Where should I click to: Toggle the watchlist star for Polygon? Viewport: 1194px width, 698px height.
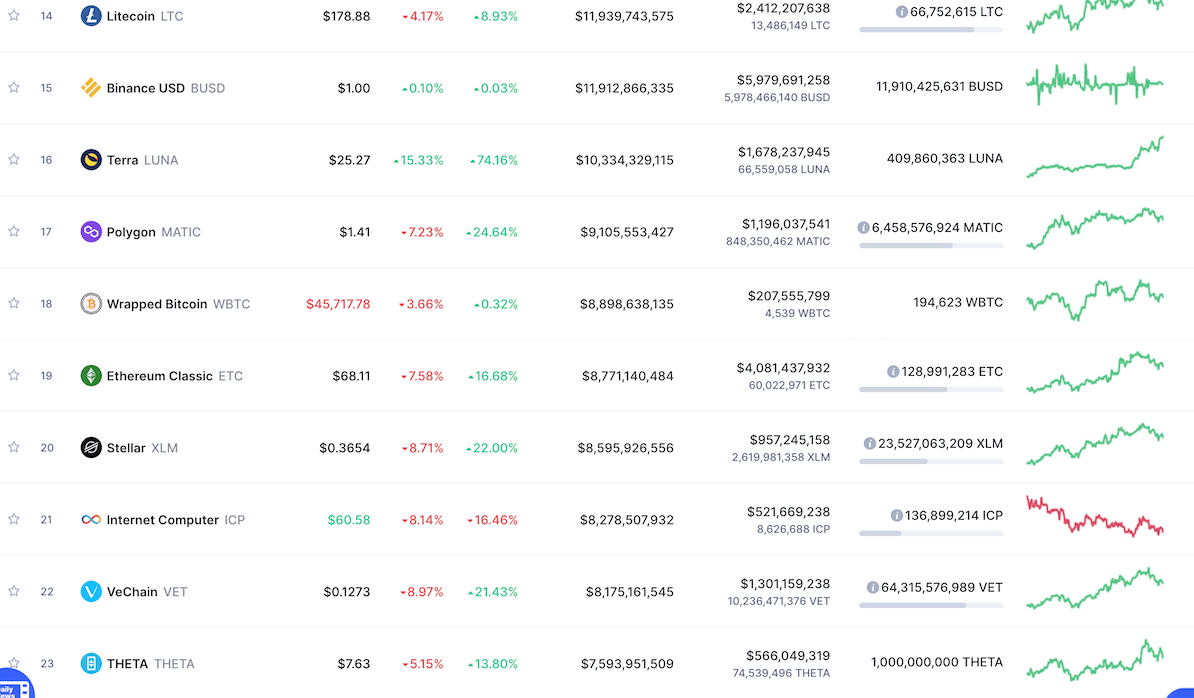point(14,231)
